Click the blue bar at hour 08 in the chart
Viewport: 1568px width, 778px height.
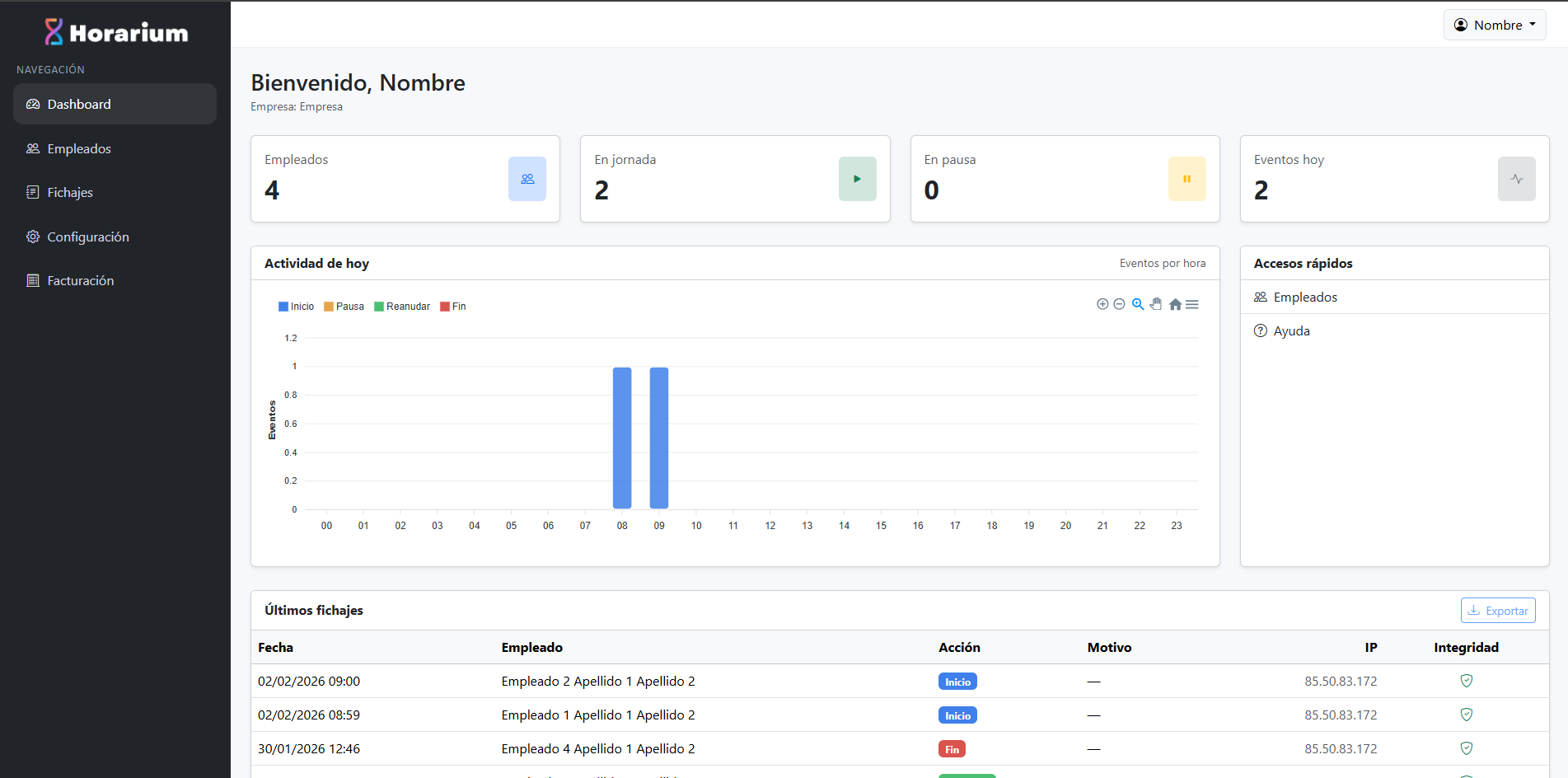(x=622, y=437)
